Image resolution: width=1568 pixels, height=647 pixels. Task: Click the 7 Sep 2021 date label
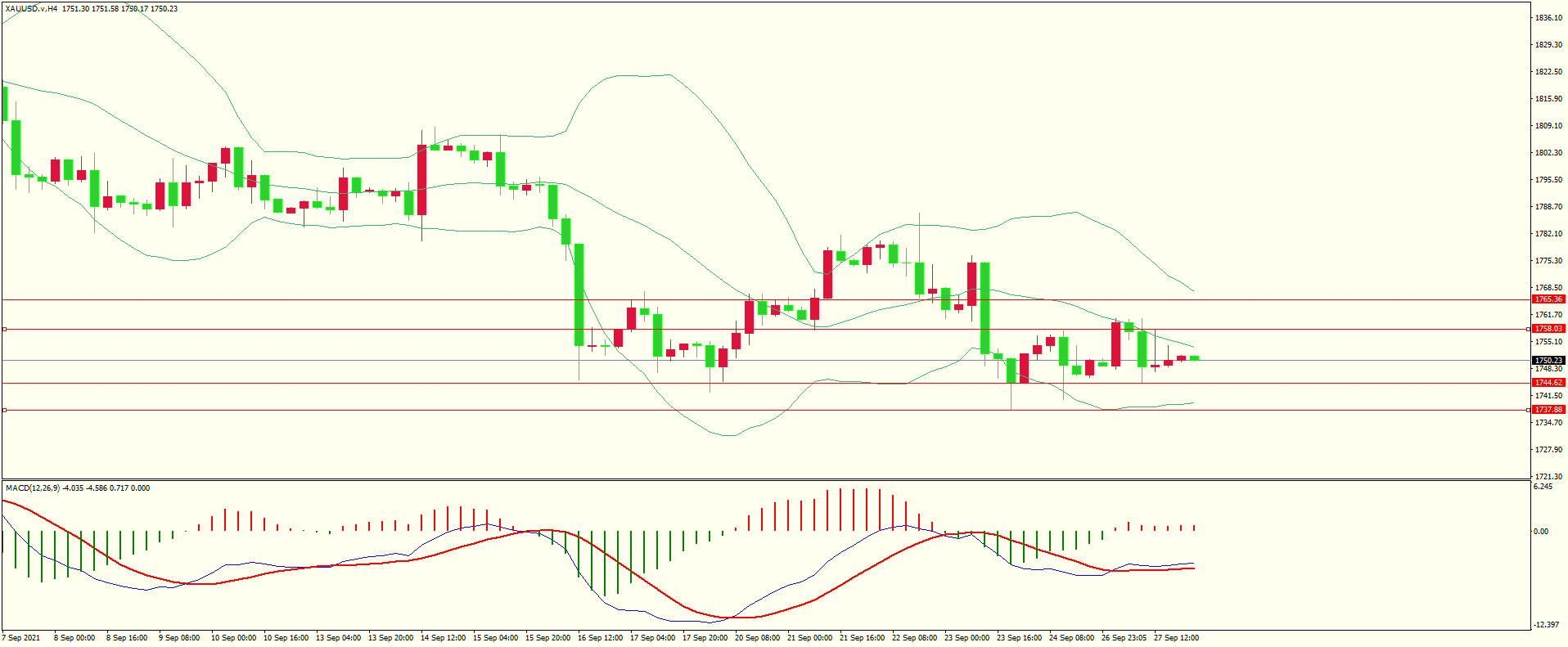pos(21,638)
